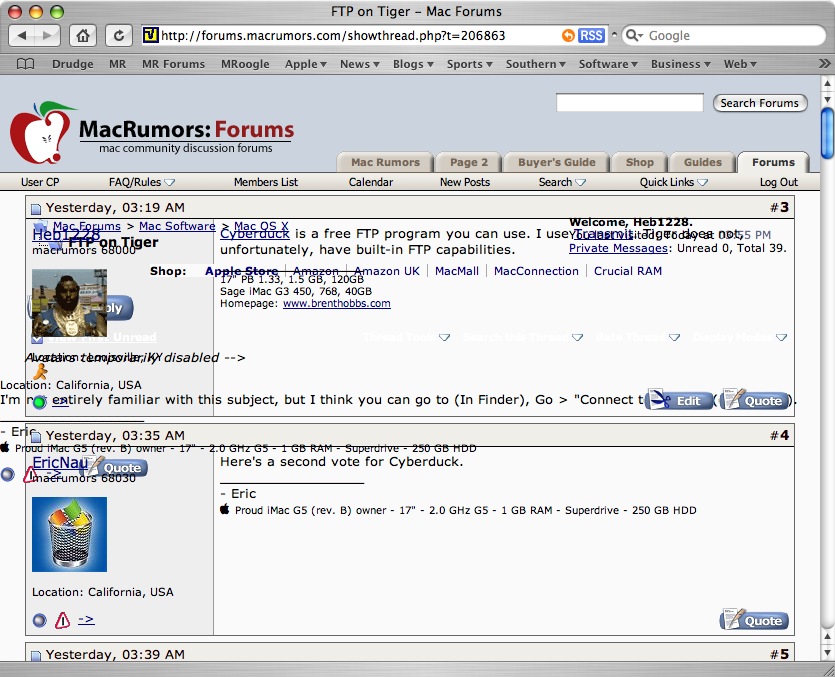The width and height of the screenshot is (835, 677).
Task: View New Posts
Action: tap(464, 182)
